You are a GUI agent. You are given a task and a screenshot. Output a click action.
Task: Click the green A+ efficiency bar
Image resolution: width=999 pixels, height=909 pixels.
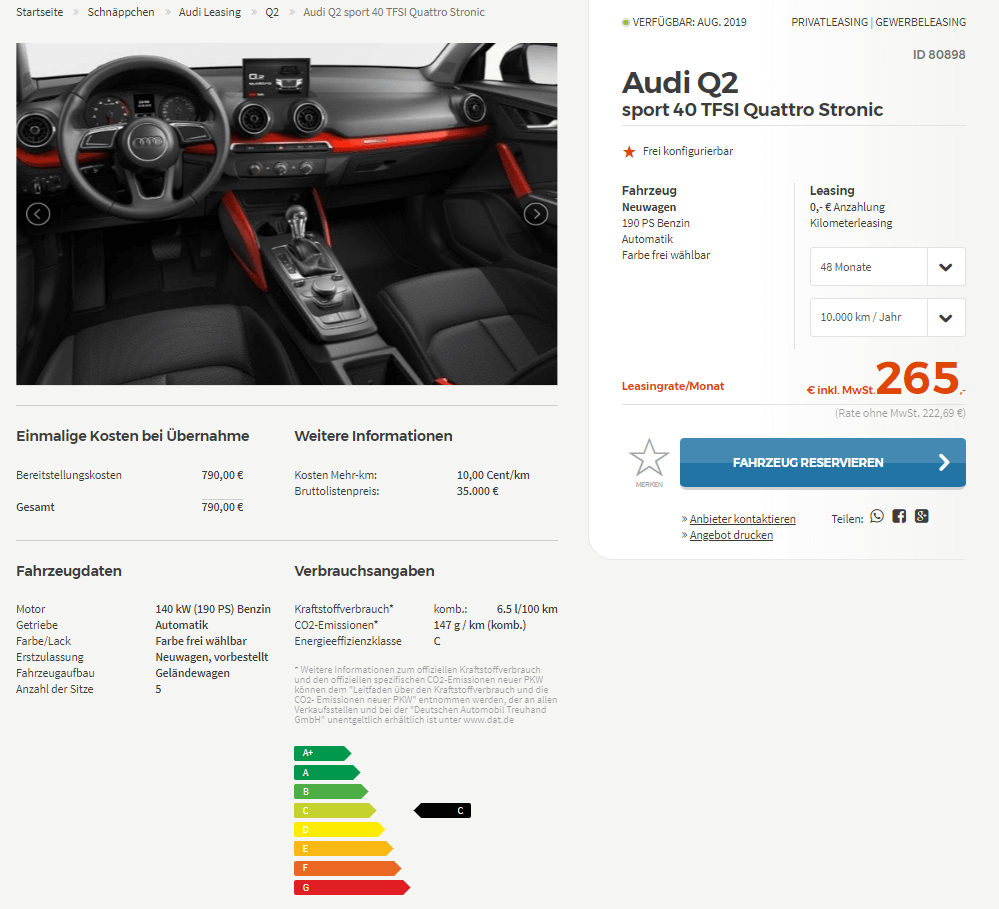point(322,753)
